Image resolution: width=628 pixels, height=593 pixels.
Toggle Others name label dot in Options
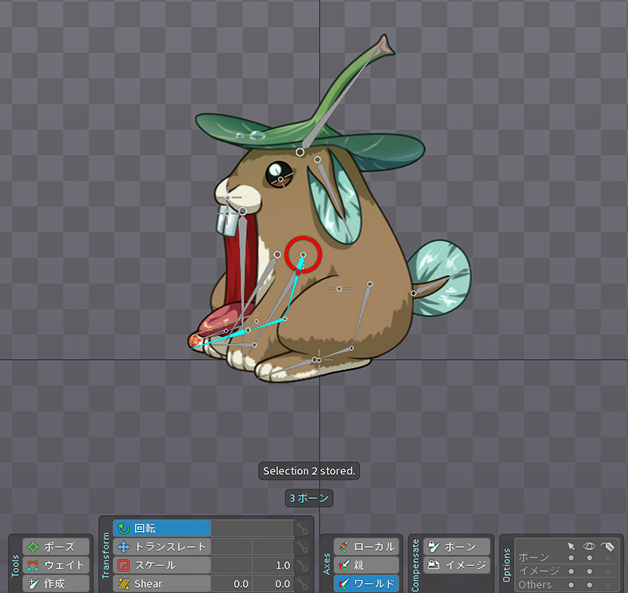coord(608,585)
